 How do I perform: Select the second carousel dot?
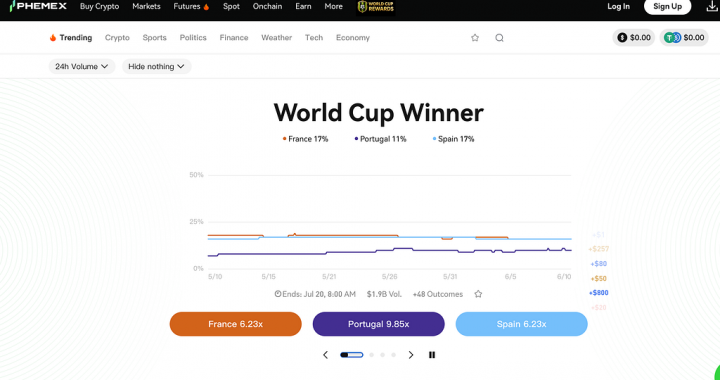coord(371,355)
